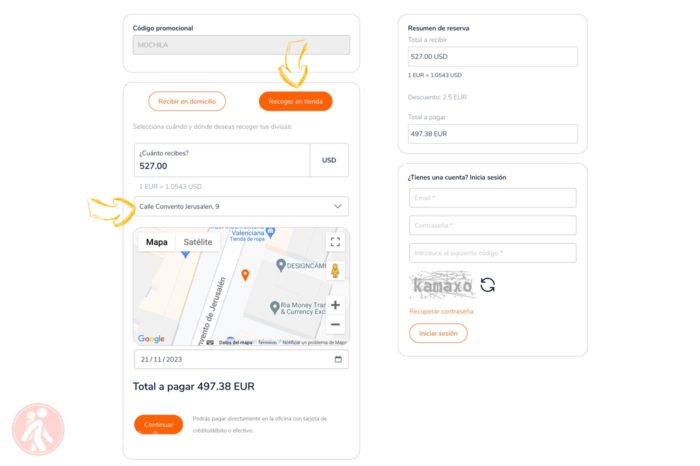Expand Calle Convento Jerusalen address dropdown

(241, 207)
